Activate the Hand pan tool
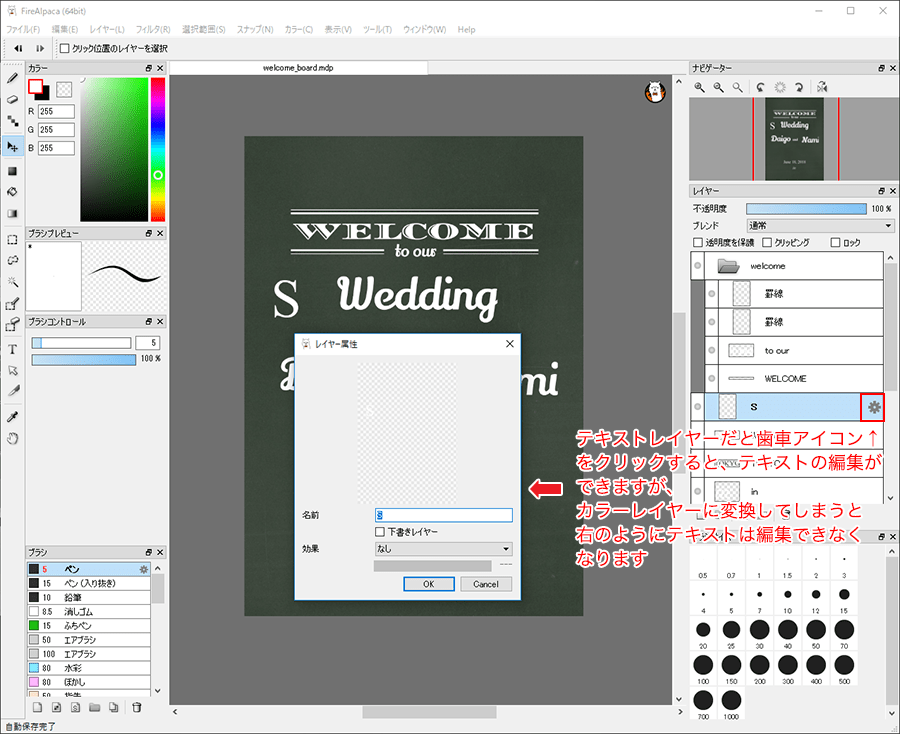The height and width of the screenshot is (734, 900). coord(12,438)
